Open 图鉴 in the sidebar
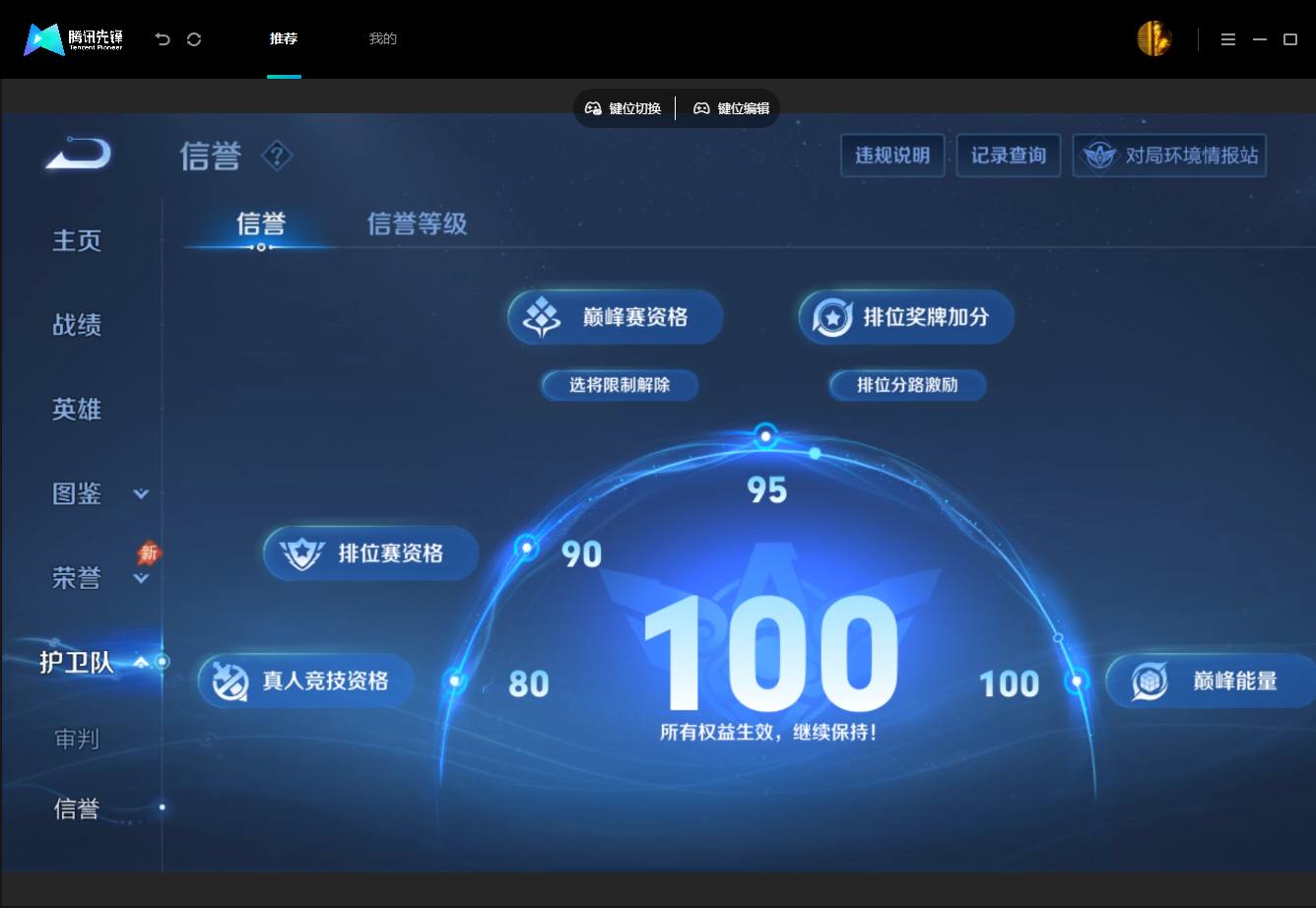Viewport: 1316px width, 908px height. (x=77, y=493)
